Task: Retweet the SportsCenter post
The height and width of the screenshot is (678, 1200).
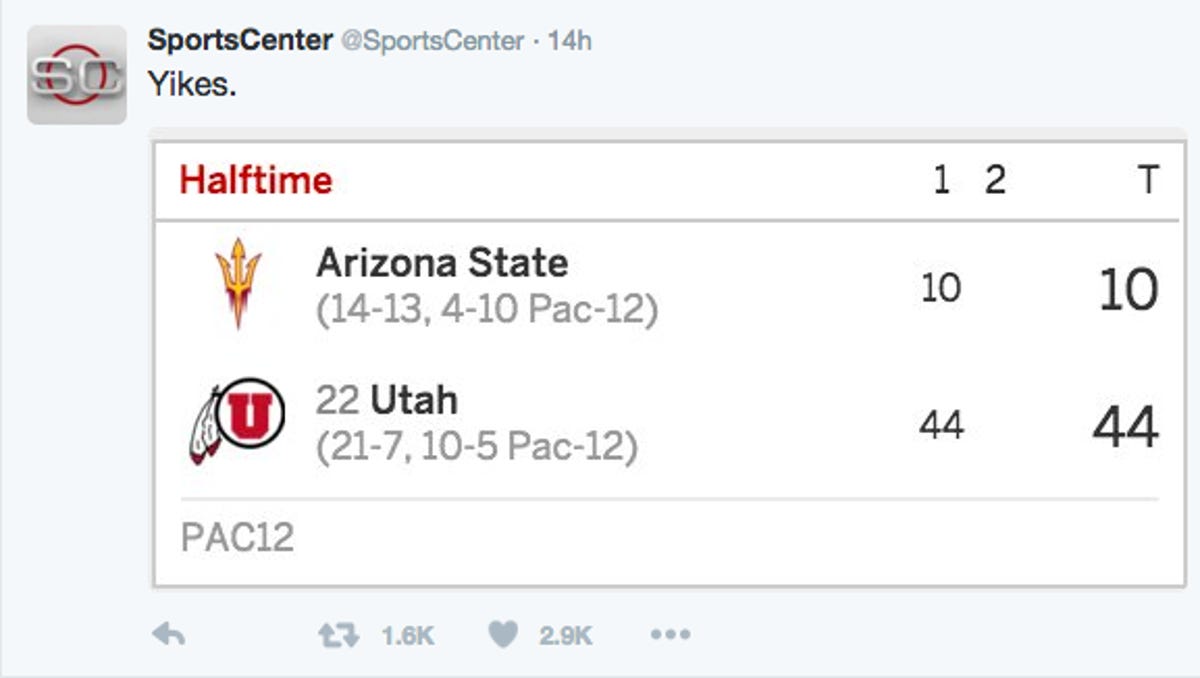Action: click(x=338, y=634)
